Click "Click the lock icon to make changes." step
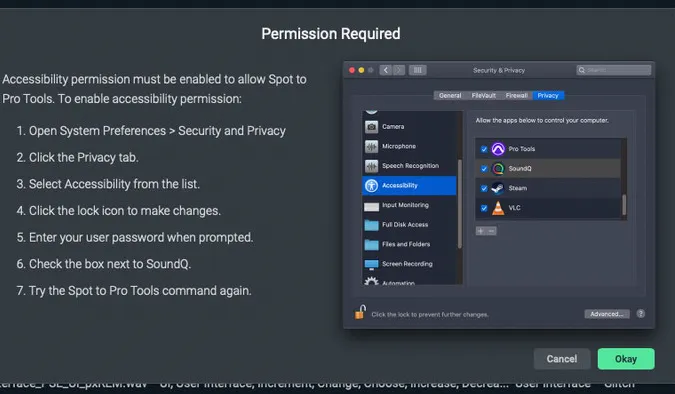Viewport: 675px width, 394px height. 125,211
